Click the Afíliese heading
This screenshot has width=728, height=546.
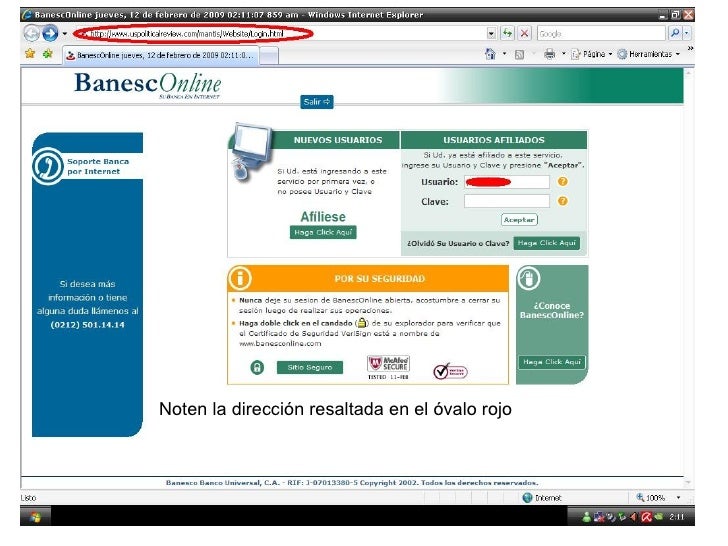(323, 217)
